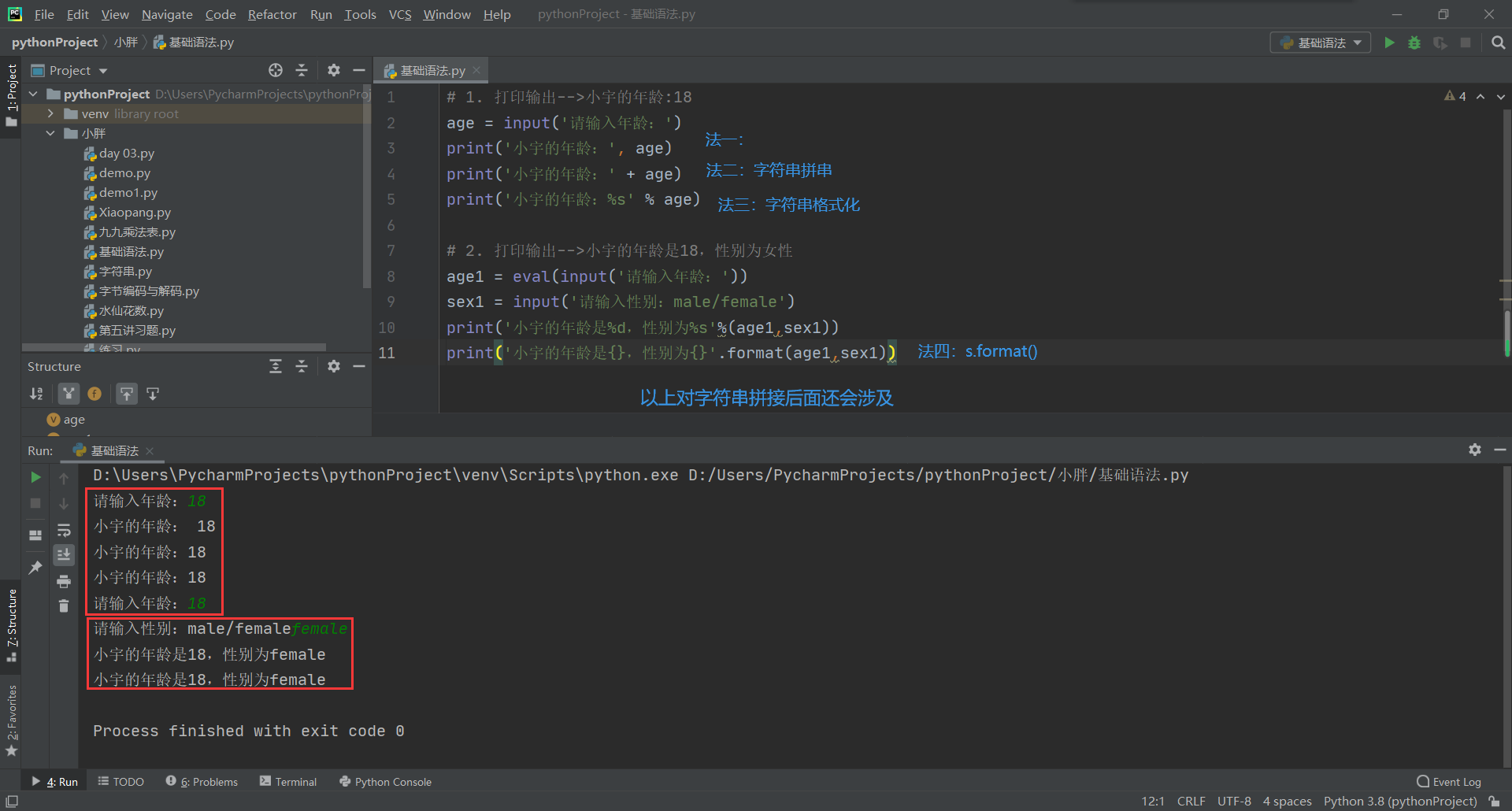Screen dimensions: 1512x811
Task: Collapse the pythonProject root node
Action: [34, 94]
